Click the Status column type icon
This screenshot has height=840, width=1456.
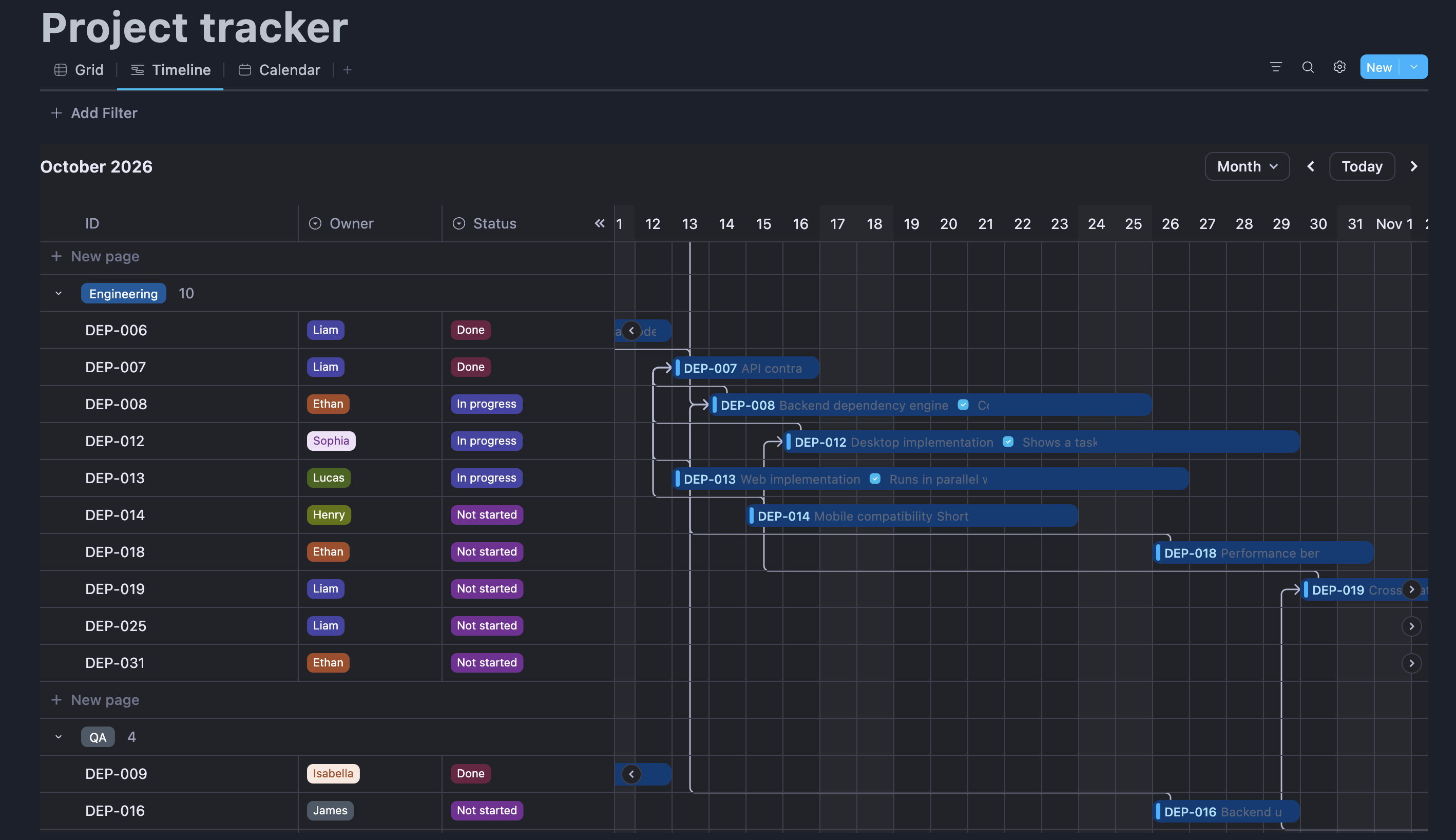coord(458,223)
